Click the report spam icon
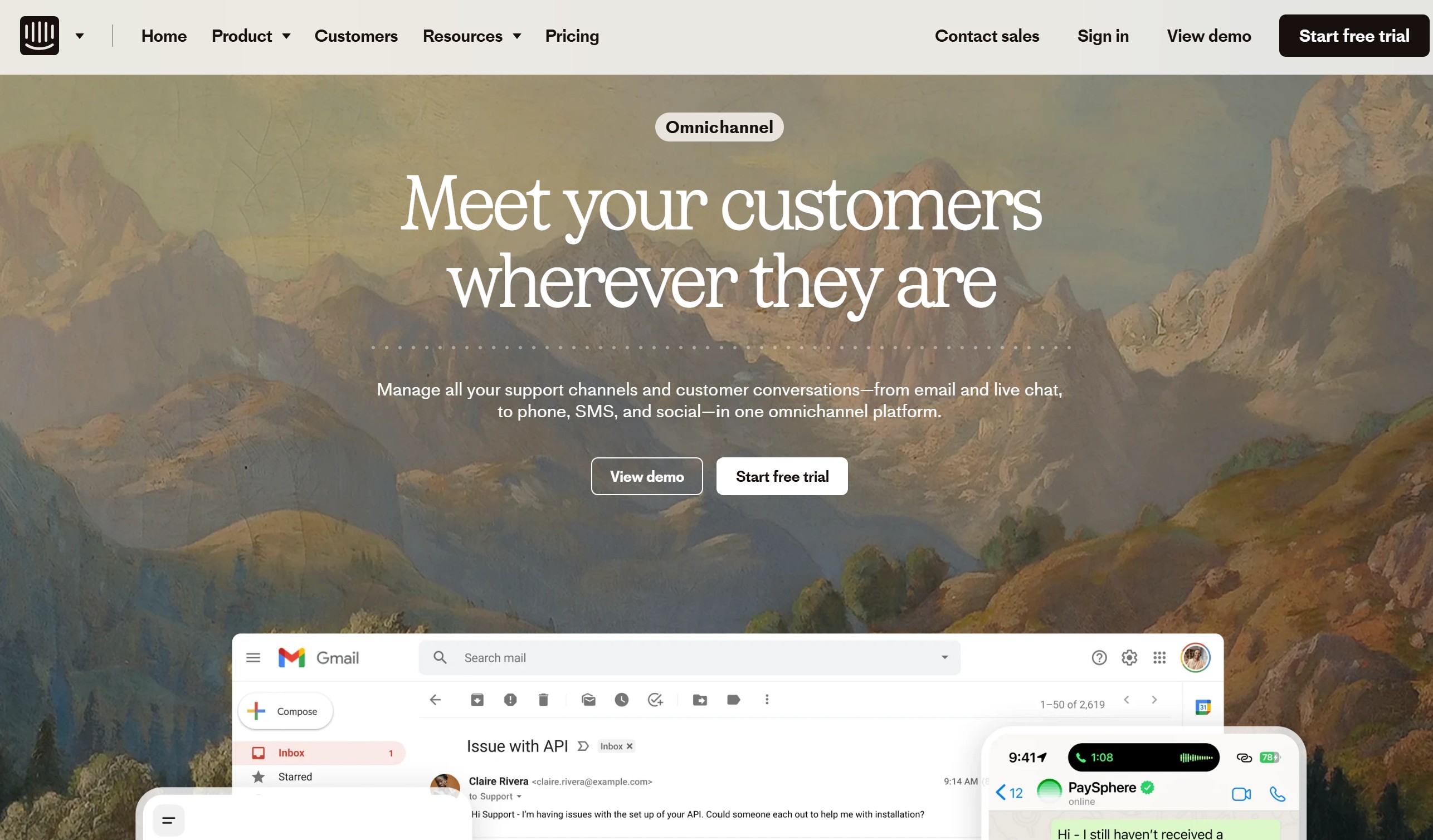 tap(510, 700)
